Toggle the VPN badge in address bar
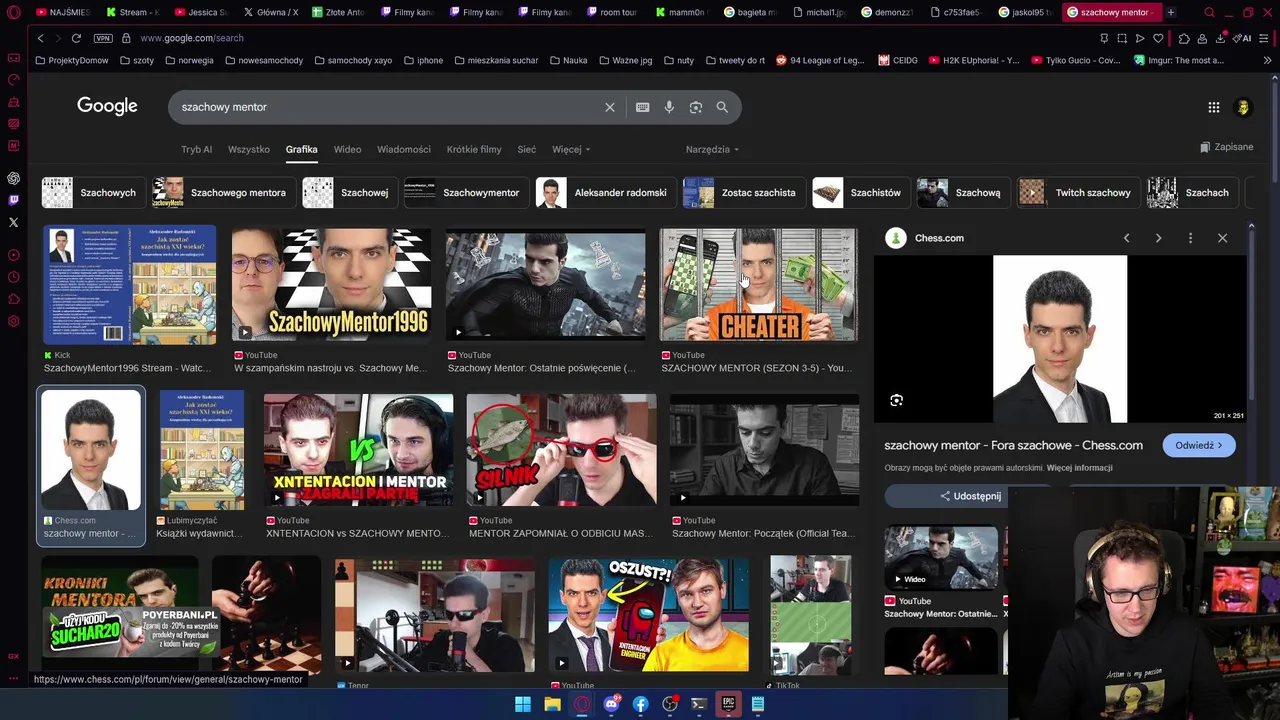 [x=103, y=38]
